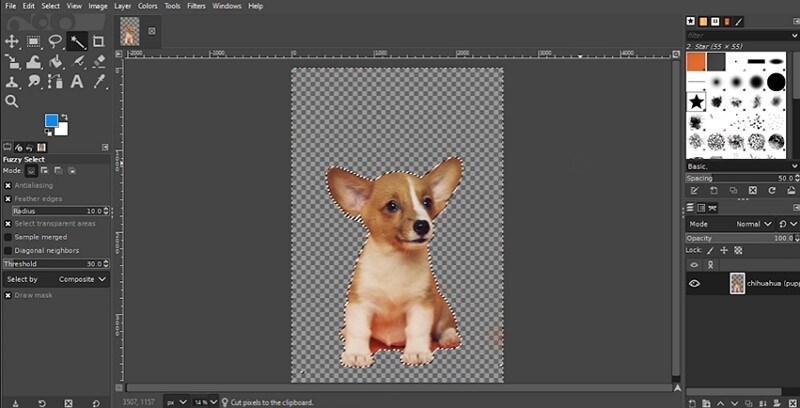The width and height of the screenshot is (800, 408).
Task: Open the Layer menu
Action: pos(122,6)
